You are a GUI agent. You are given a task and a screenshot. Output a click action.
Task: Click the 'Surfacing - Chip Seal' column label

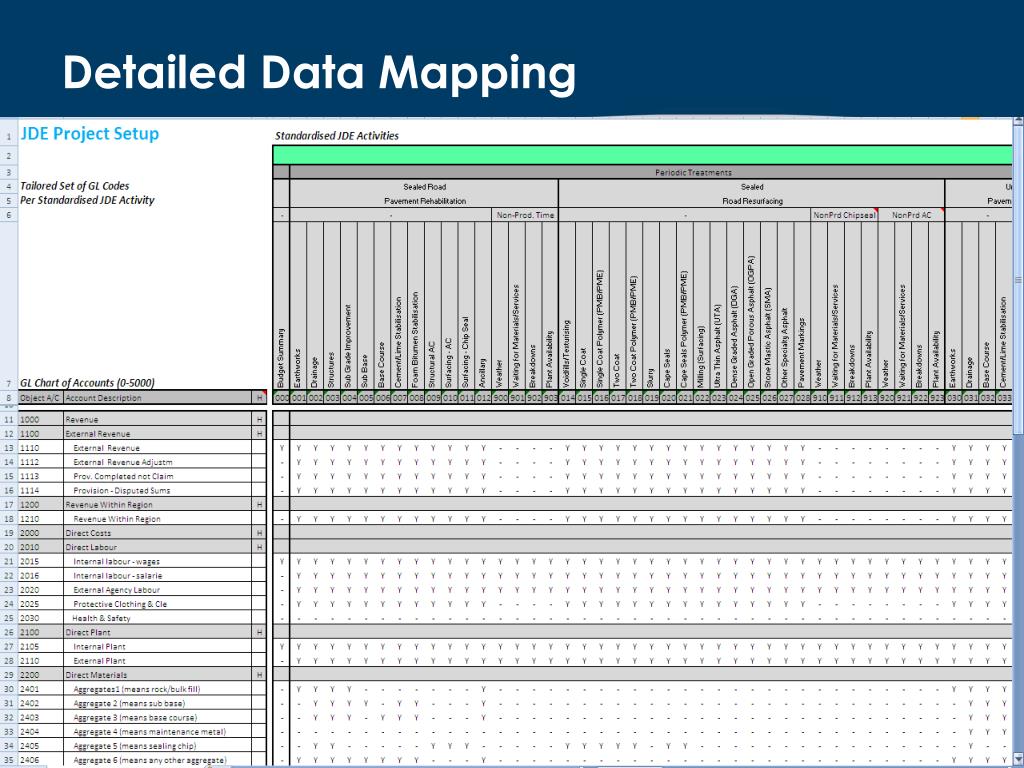(466, 353)
